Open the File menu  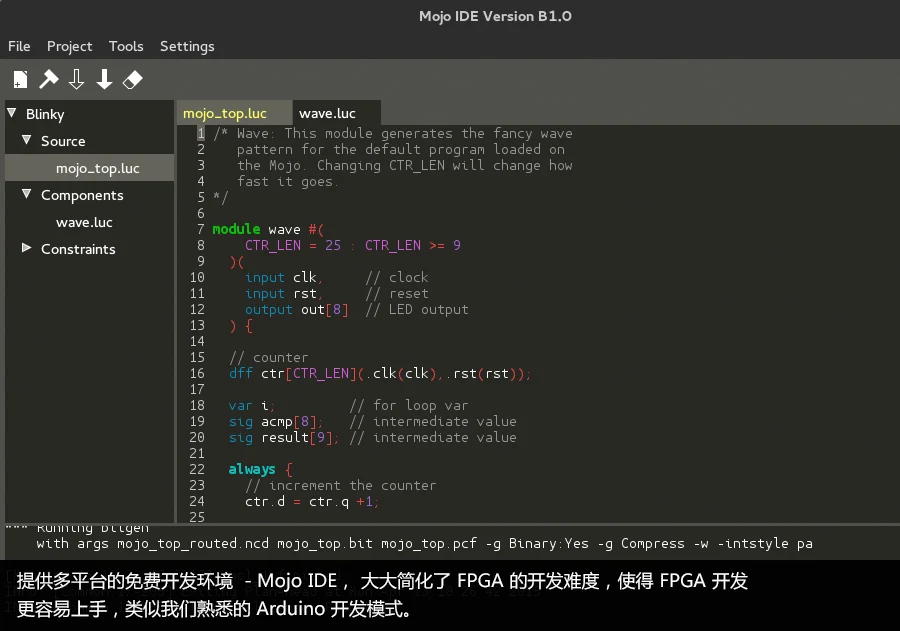click(x=19, y=46)
